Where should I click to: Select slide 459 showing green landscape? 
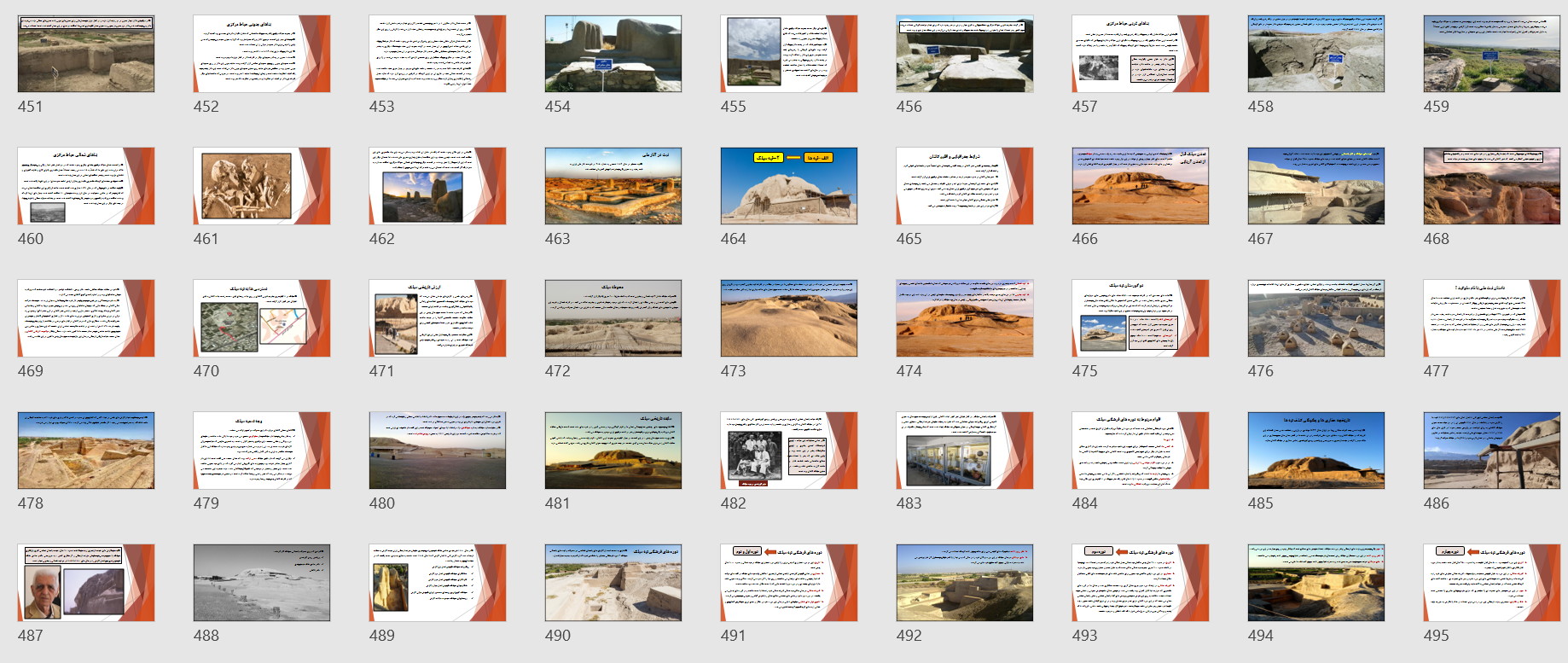[1491, 54]
